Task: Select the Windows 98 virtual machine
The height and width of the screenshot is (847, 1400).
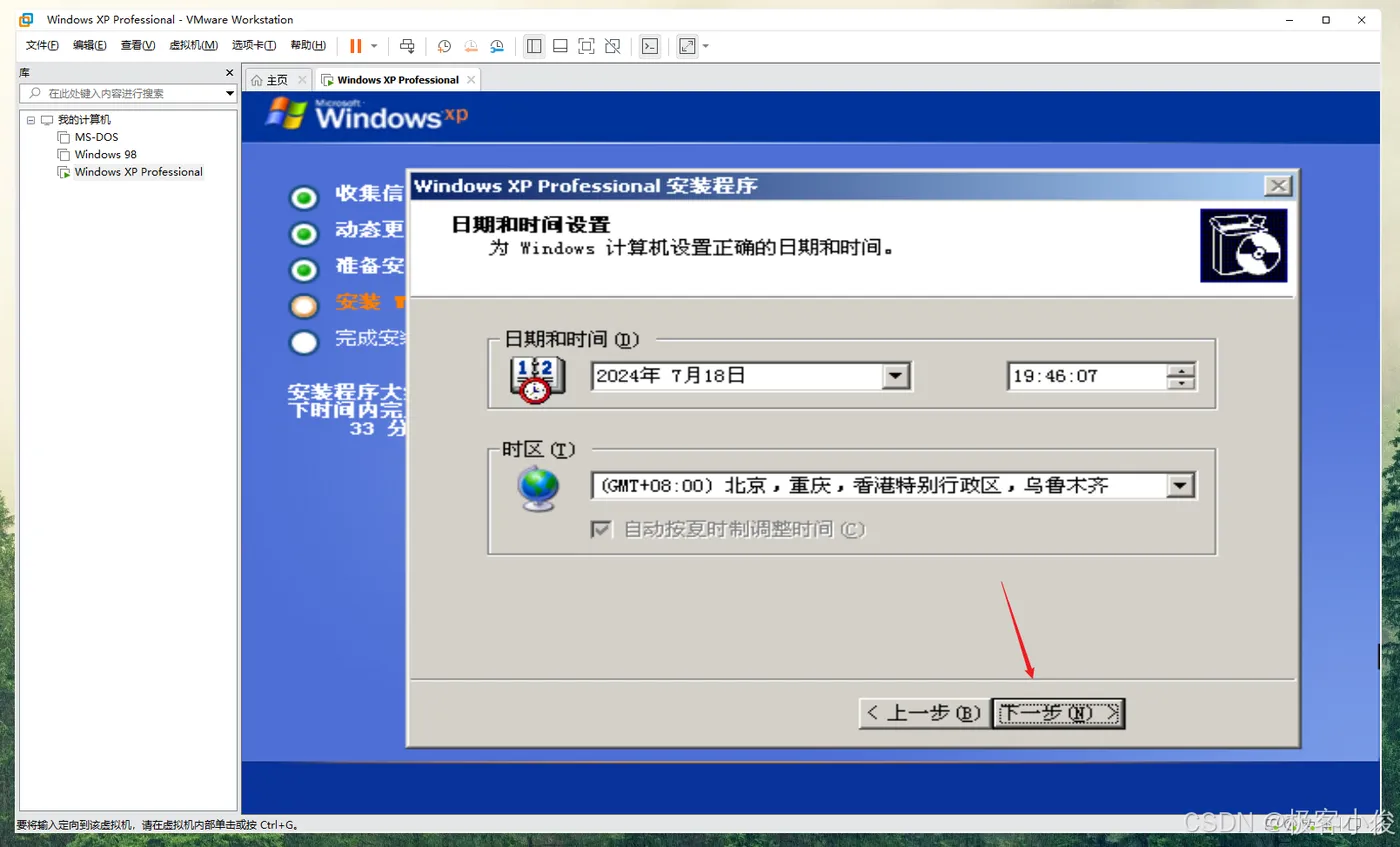Action: point(105,154)
